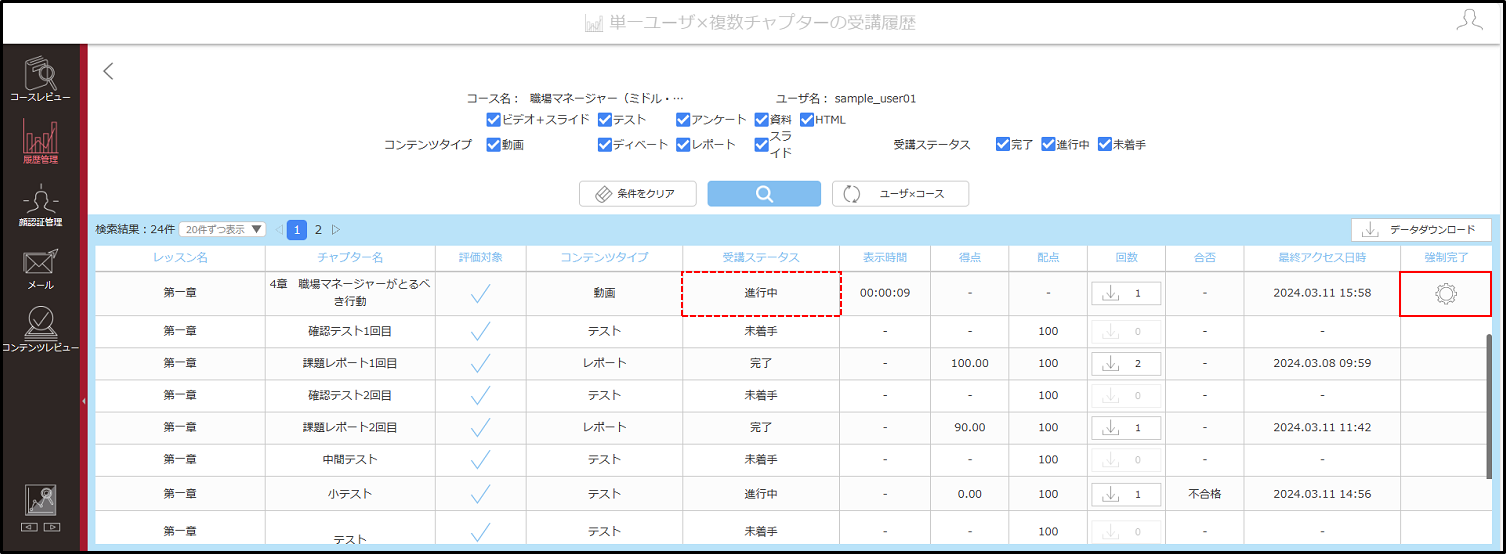The height and width of the screenshot is (554, 1506).
Task: Open the user profile icon in the header
Action: [x=1469, y=21]
